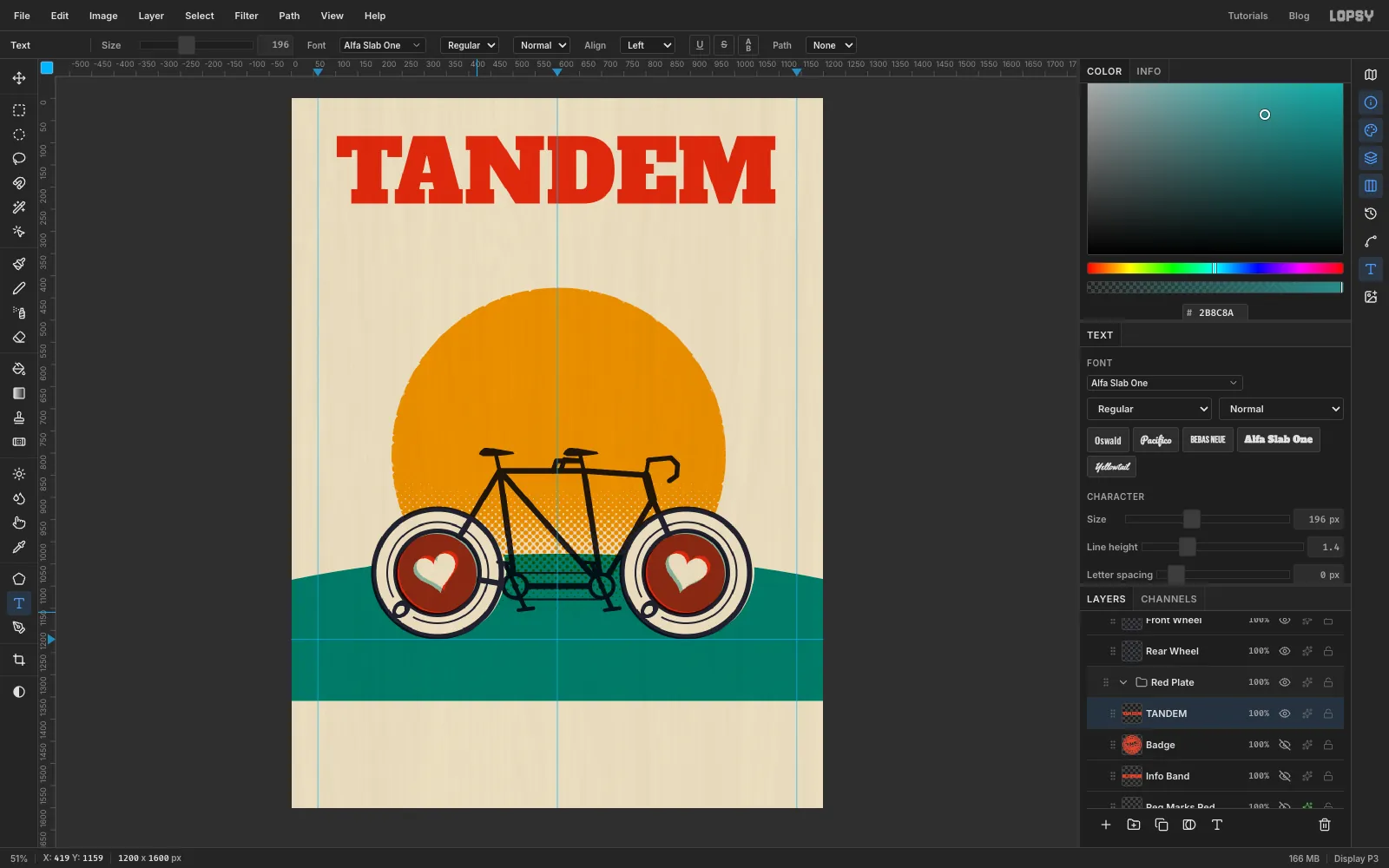Open the History panel icon
1389x868 pixels.
click(1371, 214)
